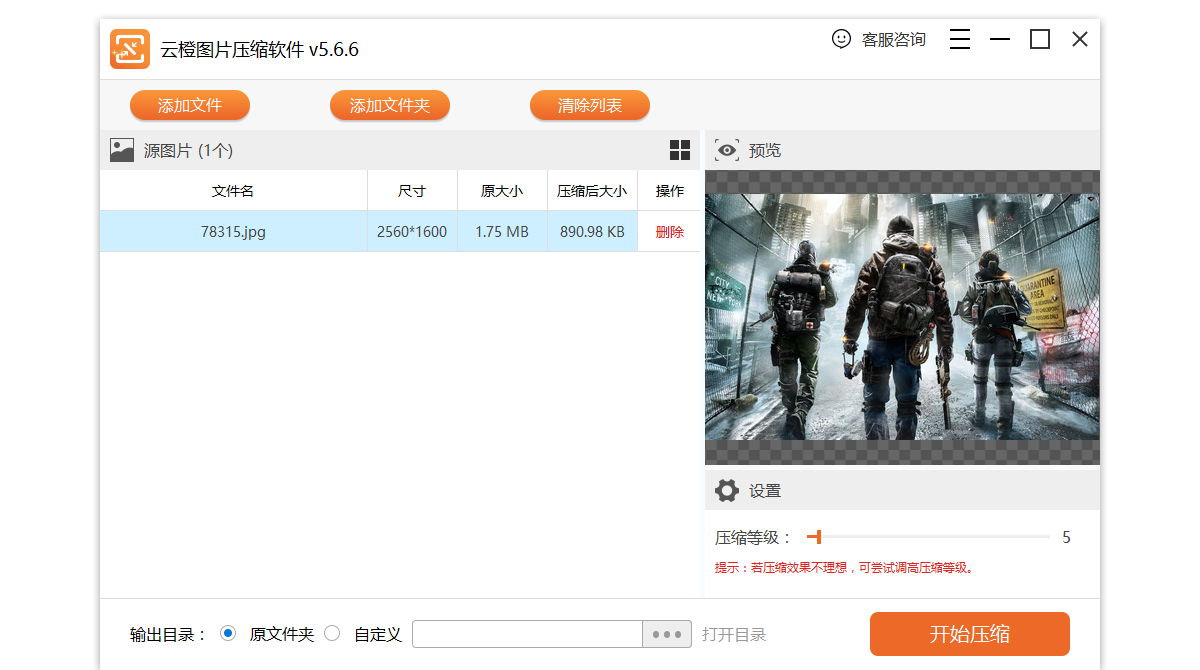Screen dimensions: 1200x670
Task: Click the 添加文件夹 button
Action: click(x=390, y=105)
